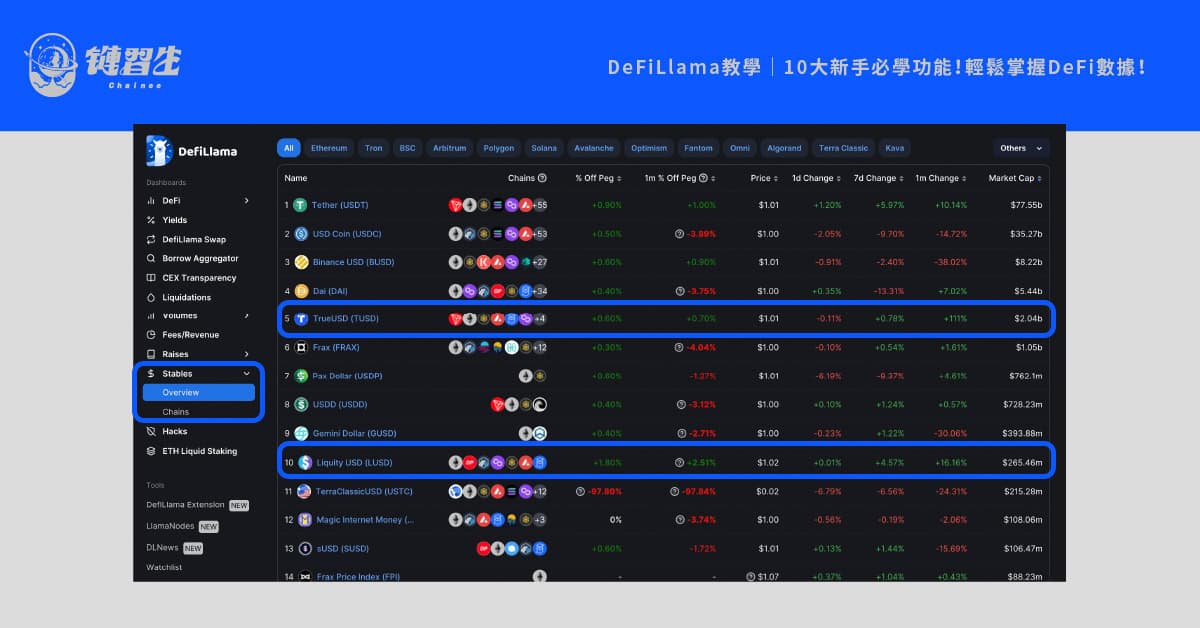Click the Binance USD coin icon
The image size is (1200, 628).
click(301, 262)
